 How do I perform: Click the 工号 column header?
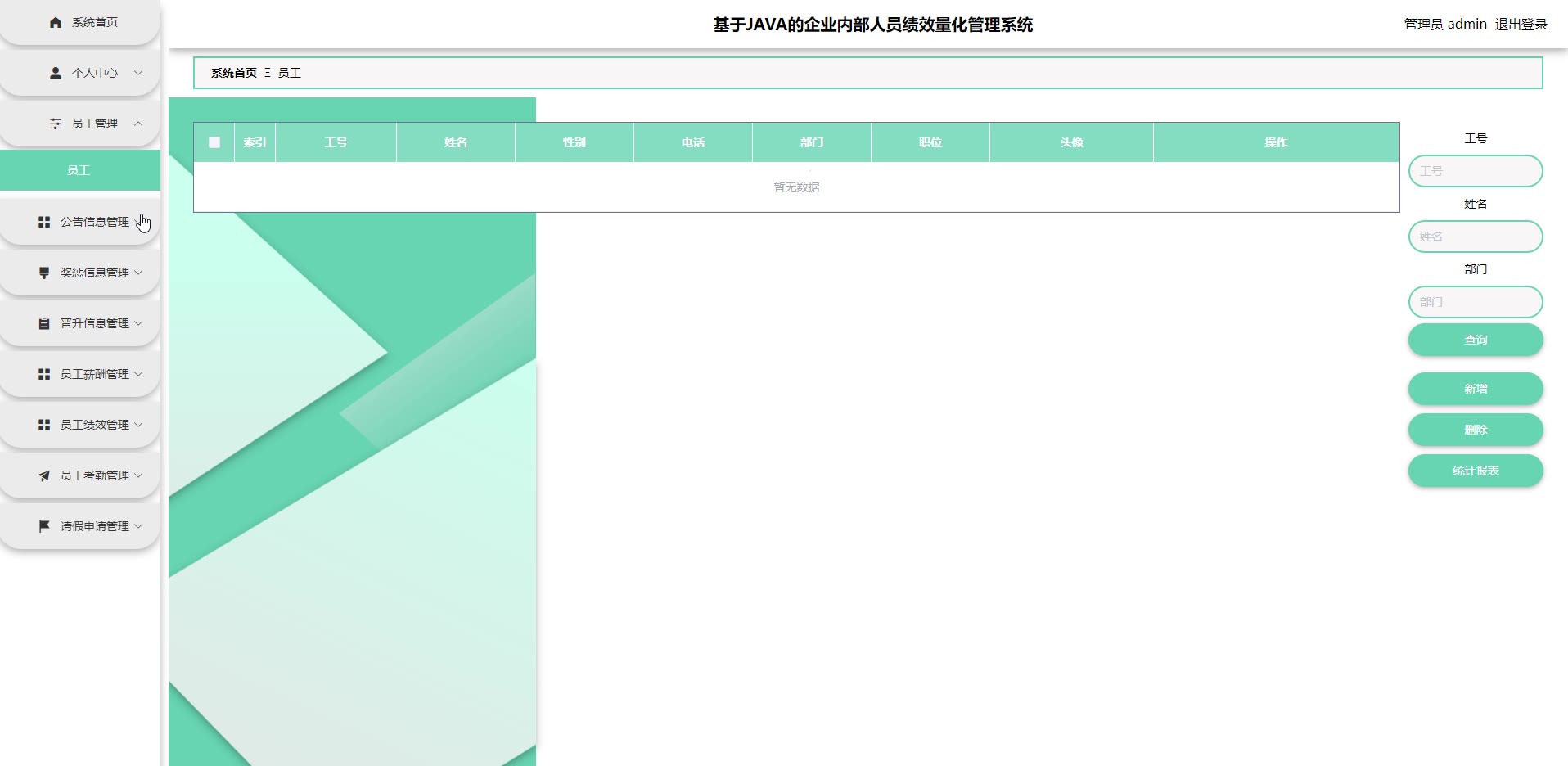tap(336, 142)
